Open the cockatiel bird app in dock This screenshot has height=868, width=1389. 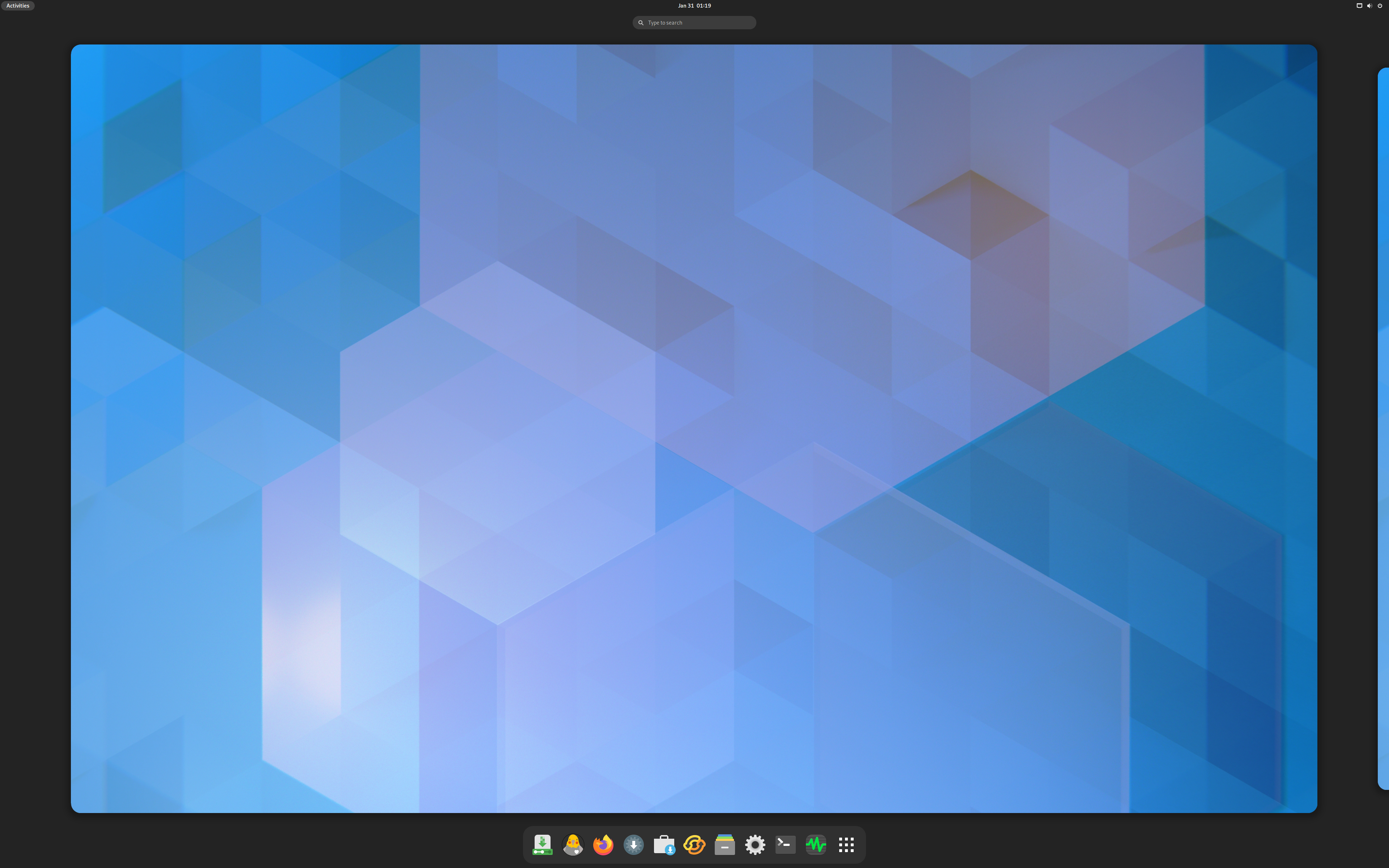573,844
